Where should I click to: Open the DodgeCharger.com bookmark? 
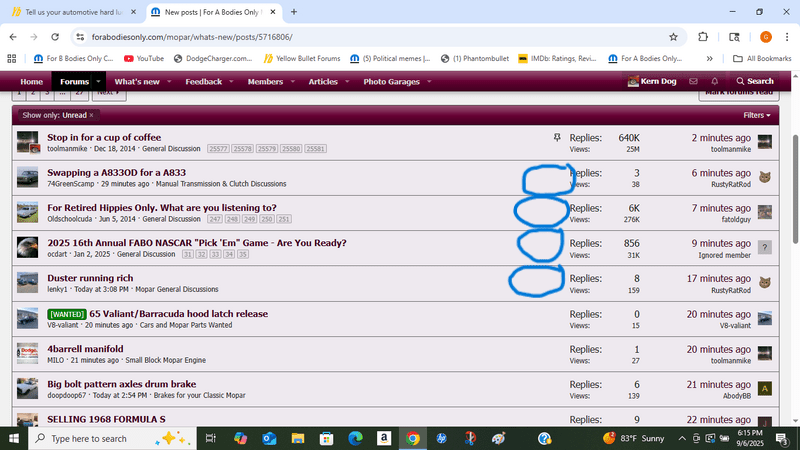(x=213, y=59)
